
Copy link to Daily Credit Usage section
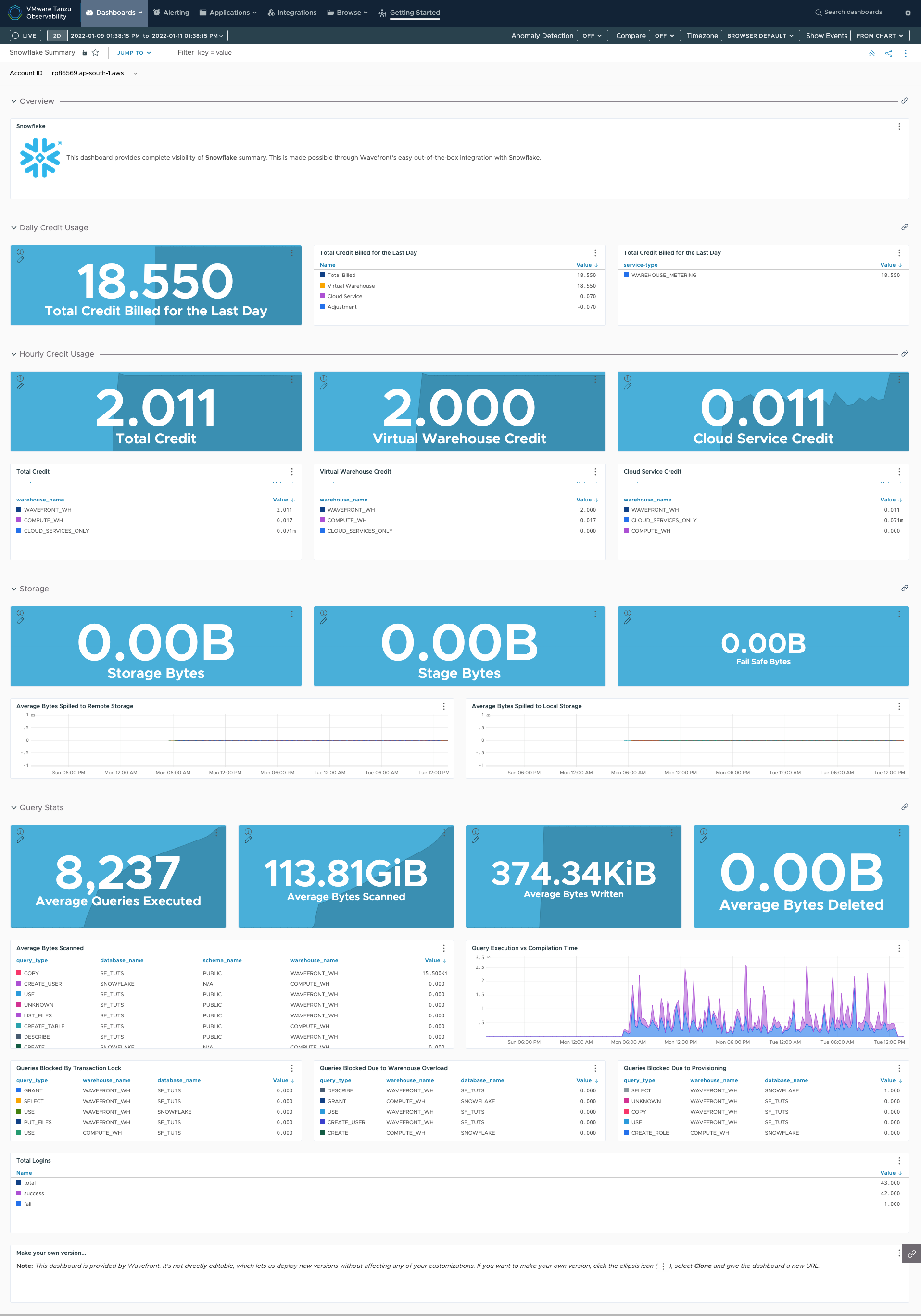(x=904, y=227)
